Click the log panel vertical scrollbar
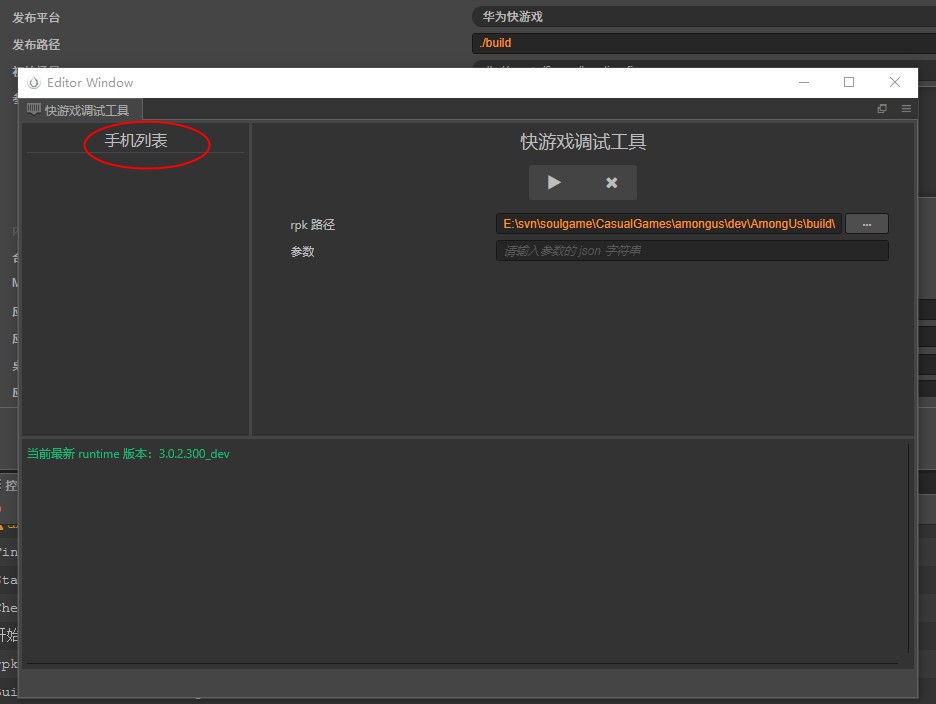The width and height of the screenshot is (936, 704). point(908,548)
